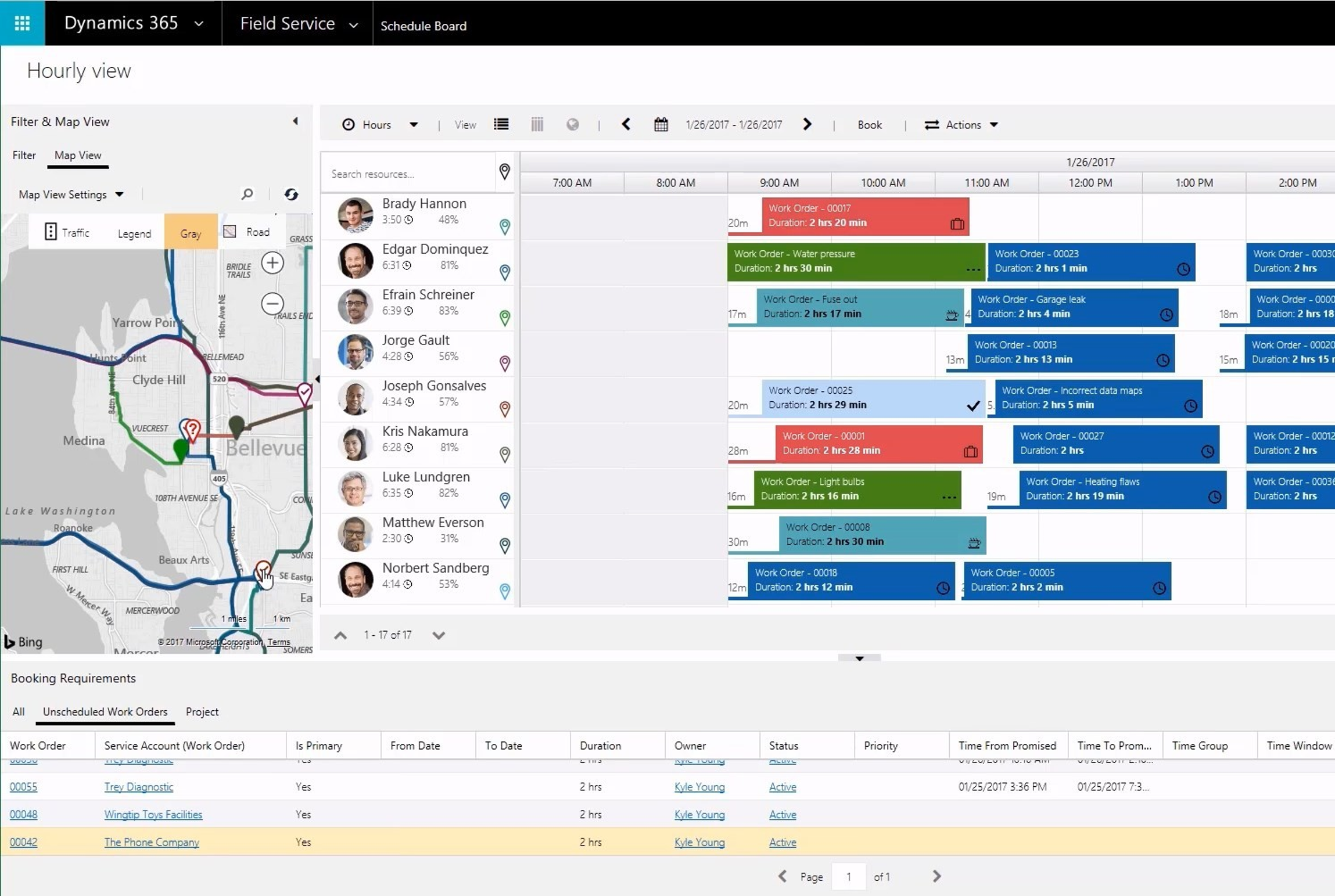Open Wingtip Toys Facilities account link
The height and width of the screenshot is (896, 1335).
pyautogui.click(x=153, y=814)
